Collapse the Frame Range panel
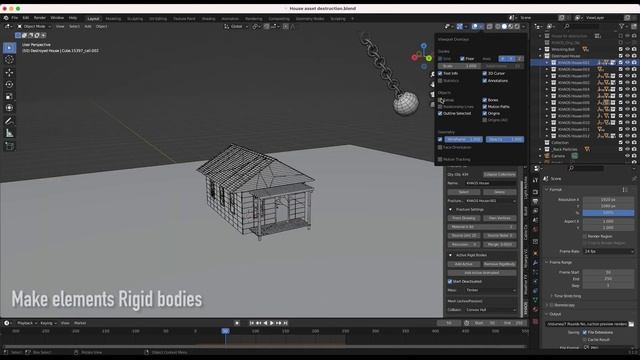640x360 pixels. pos(547,262)
